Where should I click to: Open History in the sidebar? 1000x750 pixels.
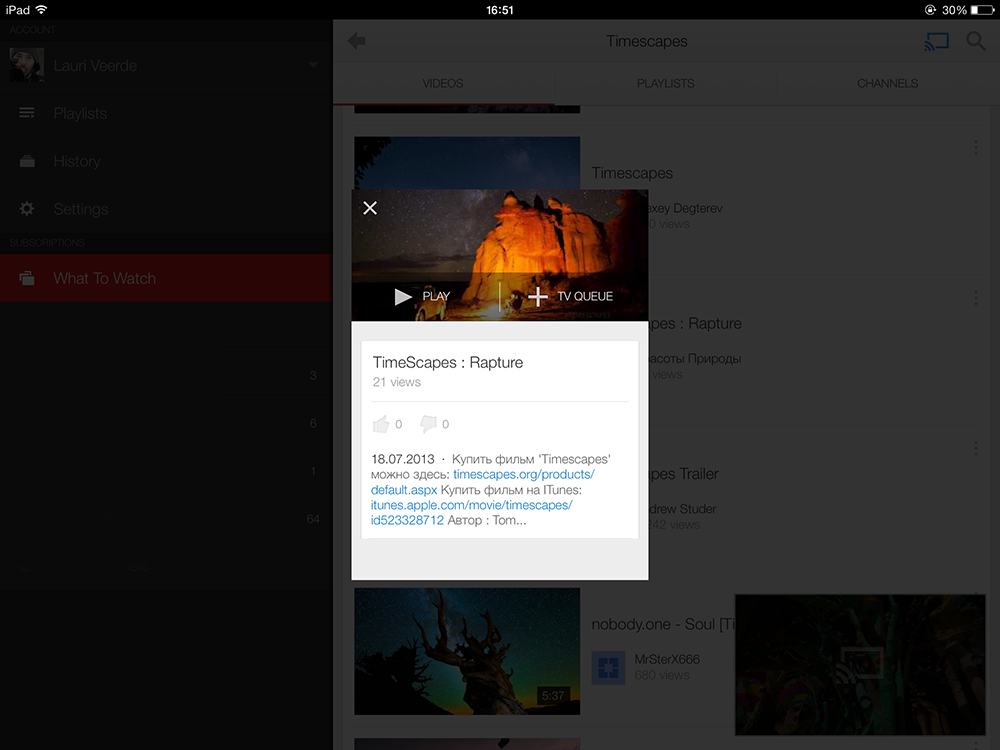click(x=166, y=161)
